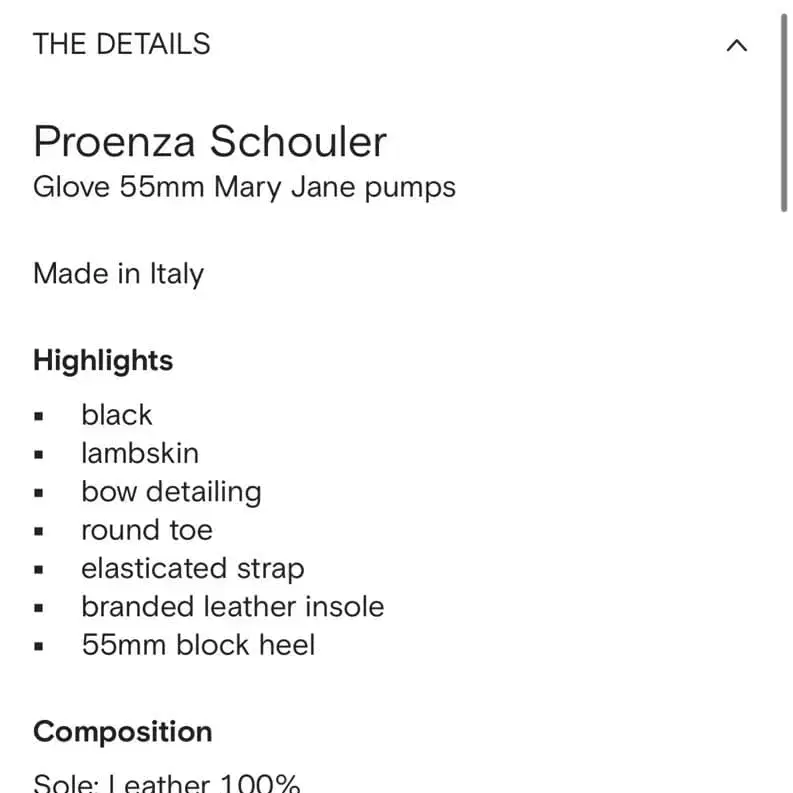Collapse The Details section chevron
This screenshot has width=793, height=793.
point(736,46)
